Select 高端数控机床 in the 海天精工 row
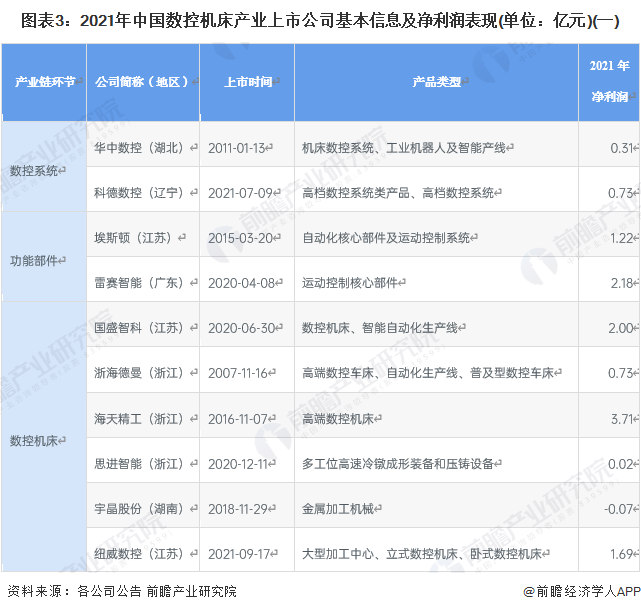The height and width of the screenshot is (612, 641). point(338,419)
